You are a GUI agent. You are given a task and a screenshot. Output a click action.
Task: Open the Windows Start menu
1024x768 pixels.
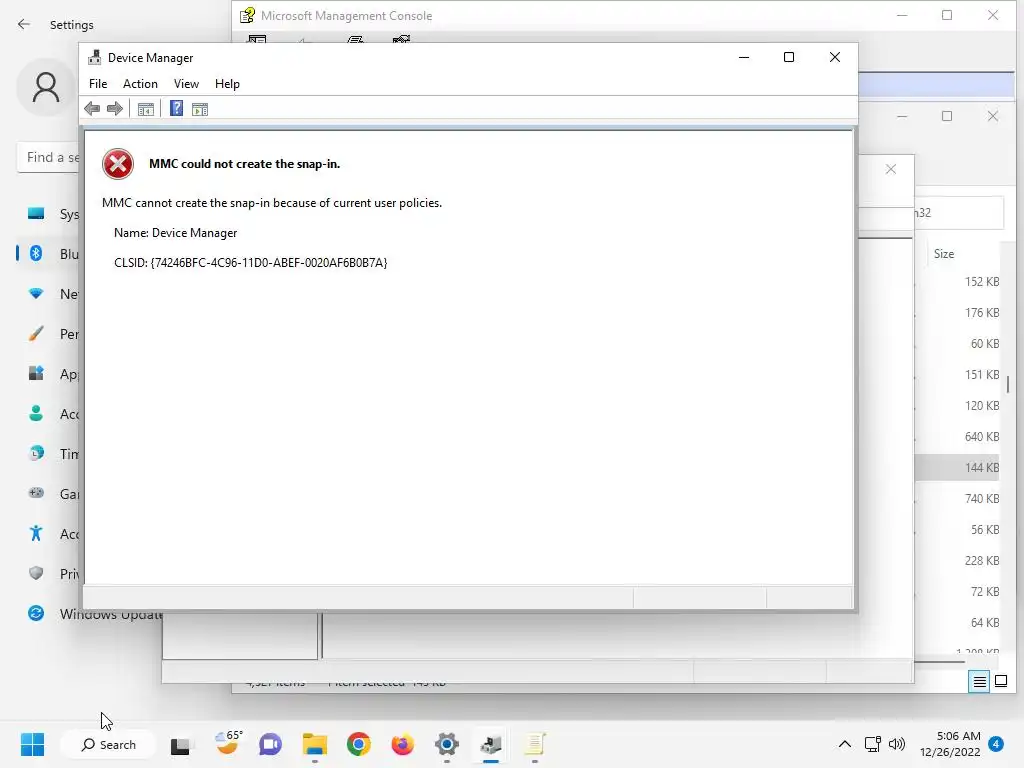click(33, 744)
